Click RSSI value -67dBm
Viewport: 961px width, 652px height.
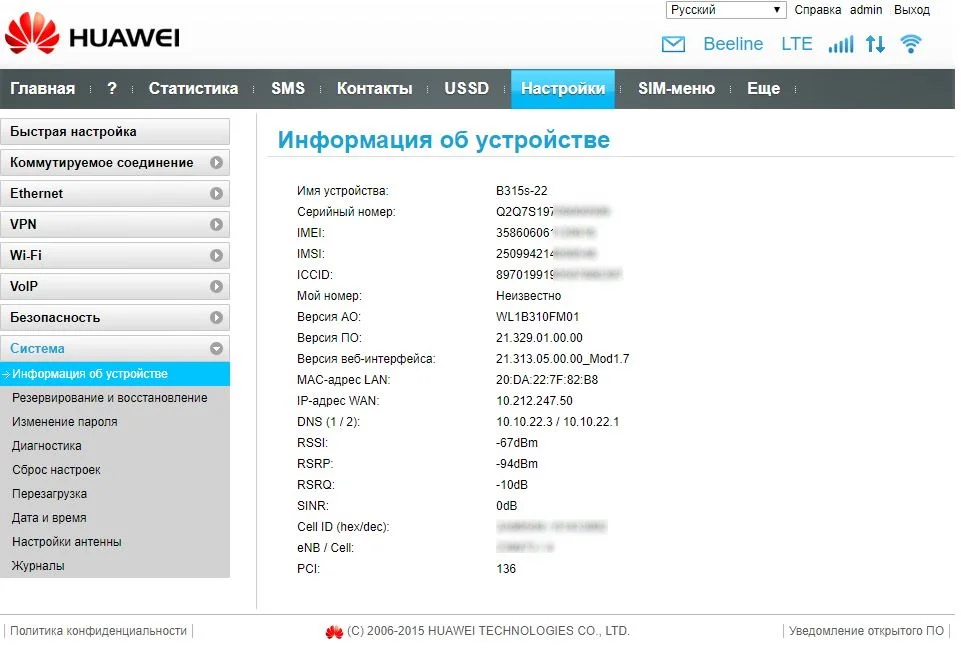517,442
